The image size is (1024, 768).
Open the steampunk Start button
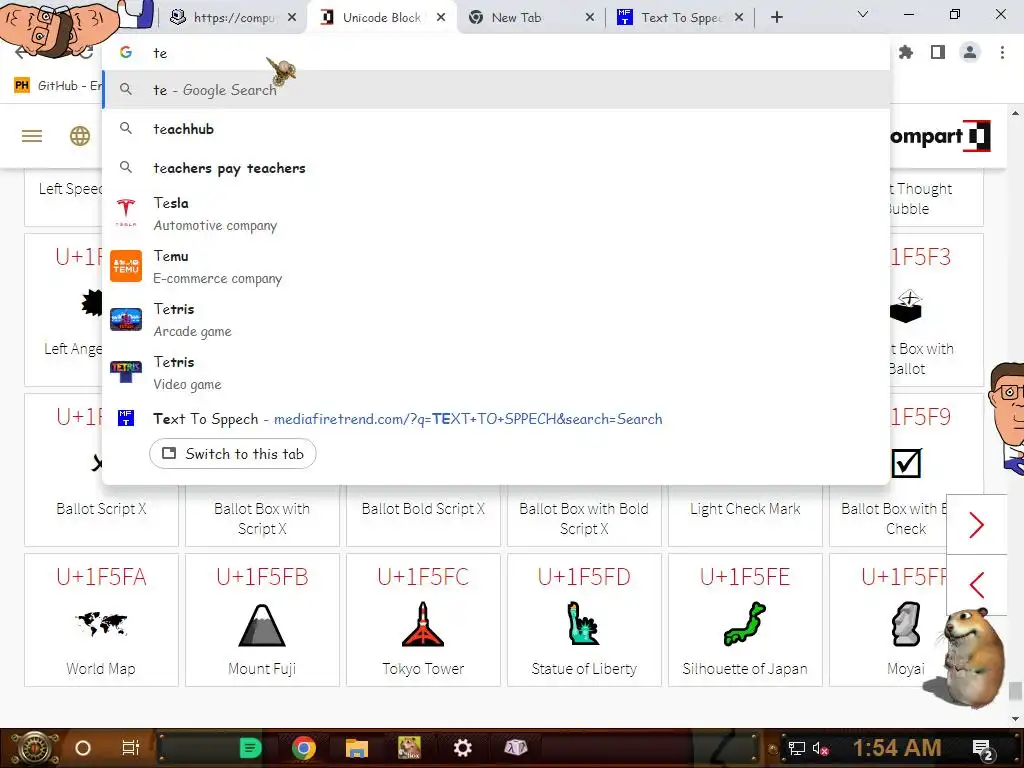(35, 748)
